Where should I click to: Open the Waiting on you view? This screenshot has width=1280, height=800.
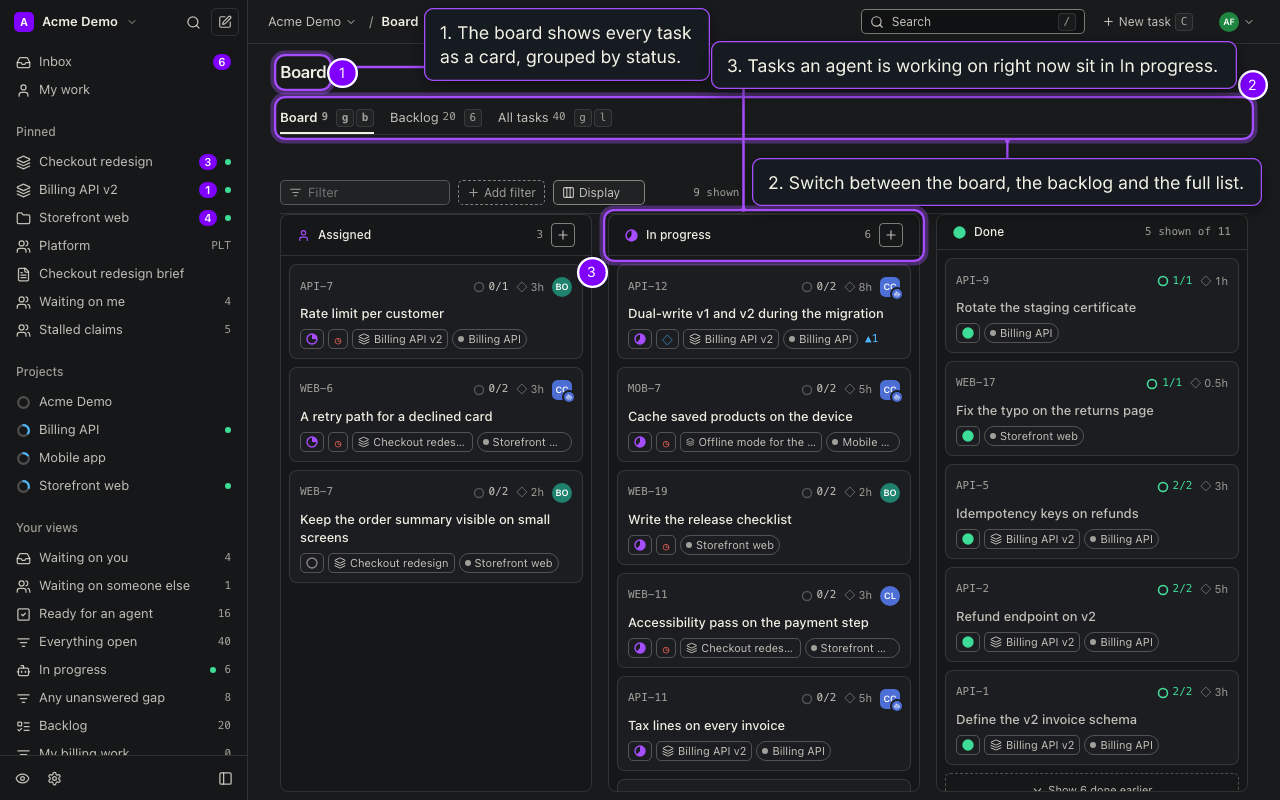point(124,558)
